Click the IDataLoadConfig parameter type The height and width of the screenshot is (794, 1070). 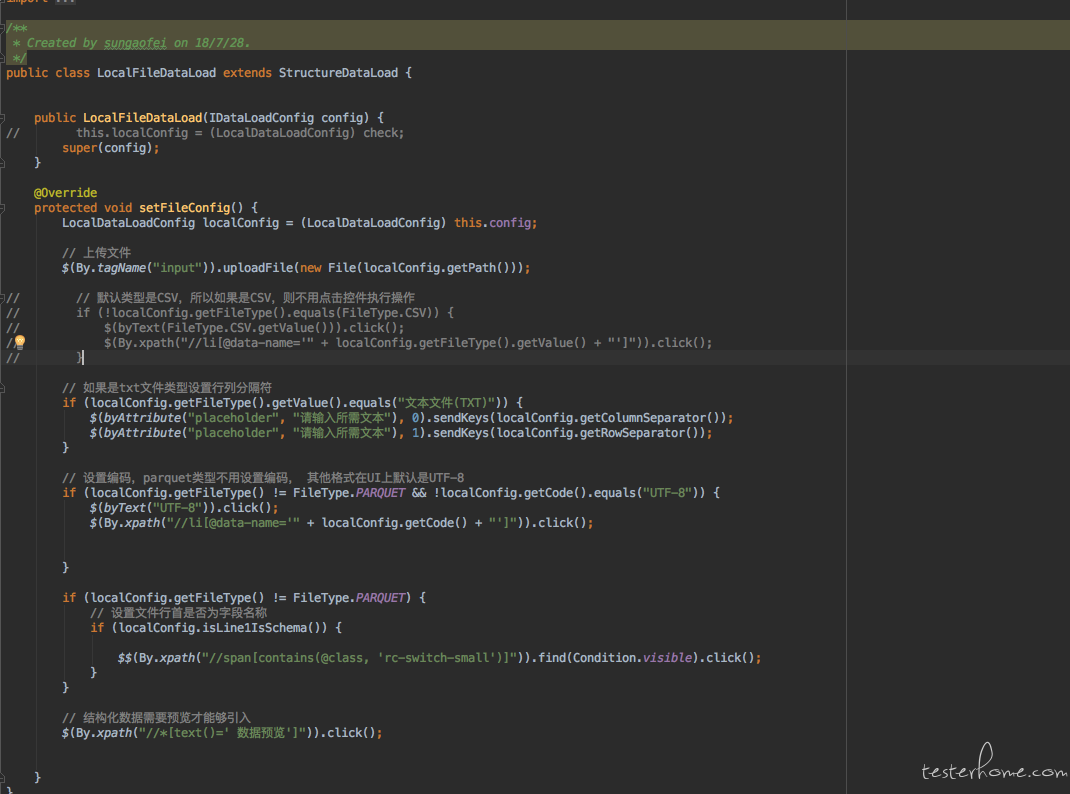(x=261, y=118)
